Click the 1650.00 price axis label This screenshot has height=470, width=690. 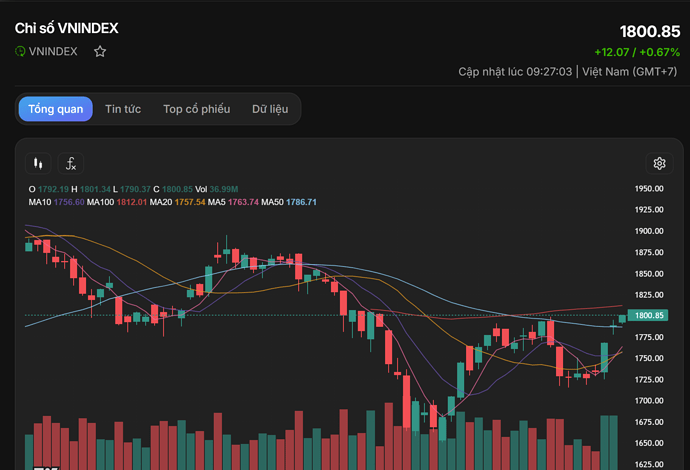[649, 443]
